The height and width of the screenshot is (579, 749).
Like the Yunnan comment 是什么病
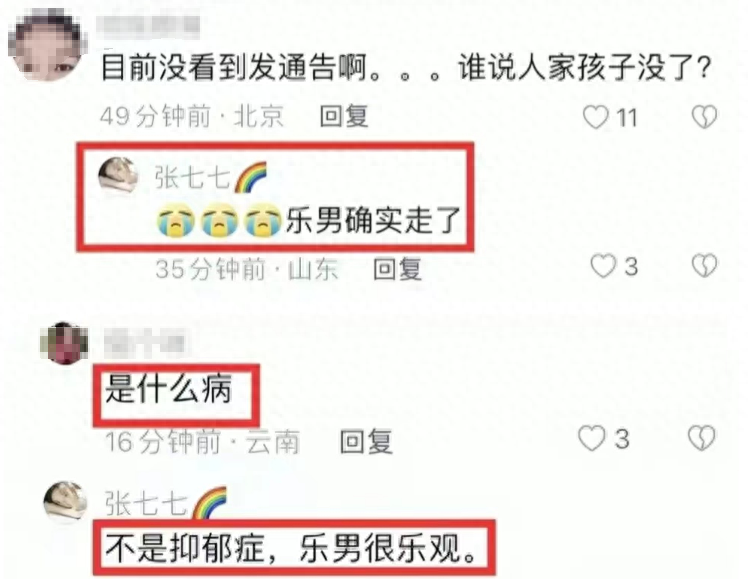point(591,439)
